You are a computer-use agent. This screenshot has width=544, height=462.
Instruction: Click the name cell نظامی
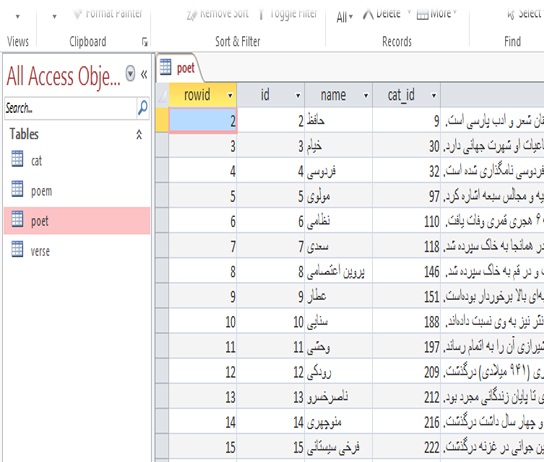(339, 221)
